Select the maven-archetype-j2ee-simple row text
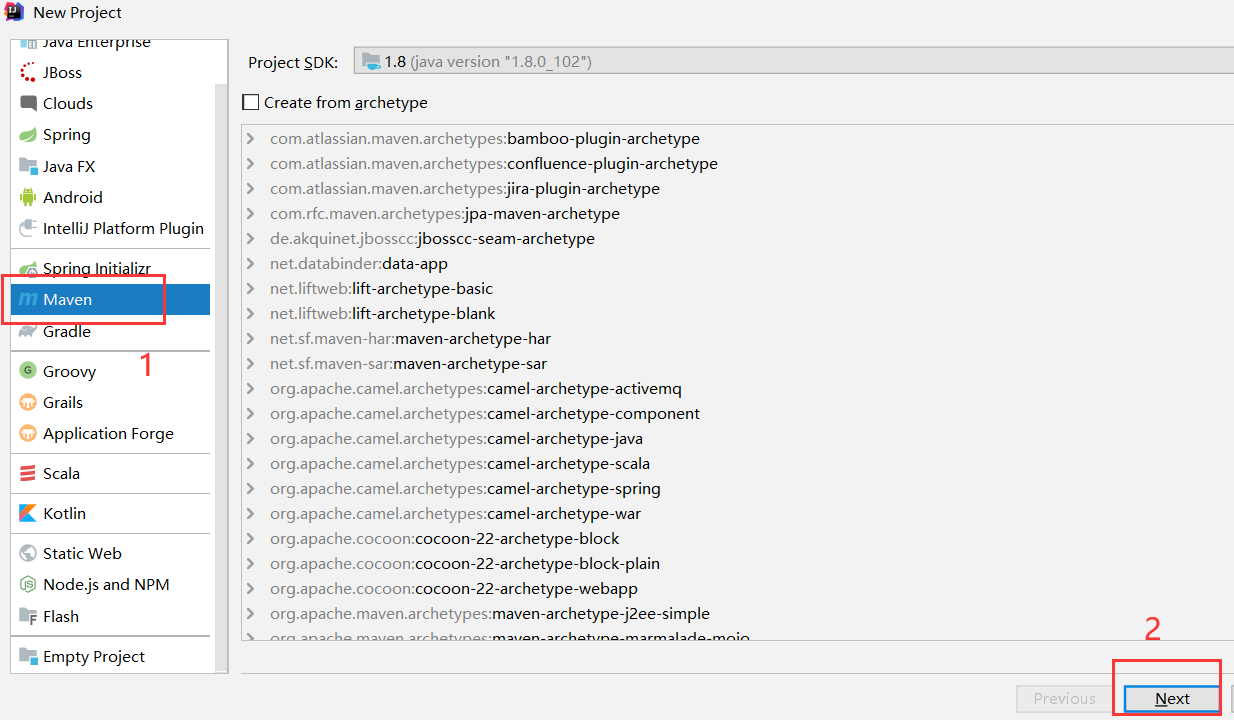The width and height of the screenshot is (1234, 720). tap(490, 614)
